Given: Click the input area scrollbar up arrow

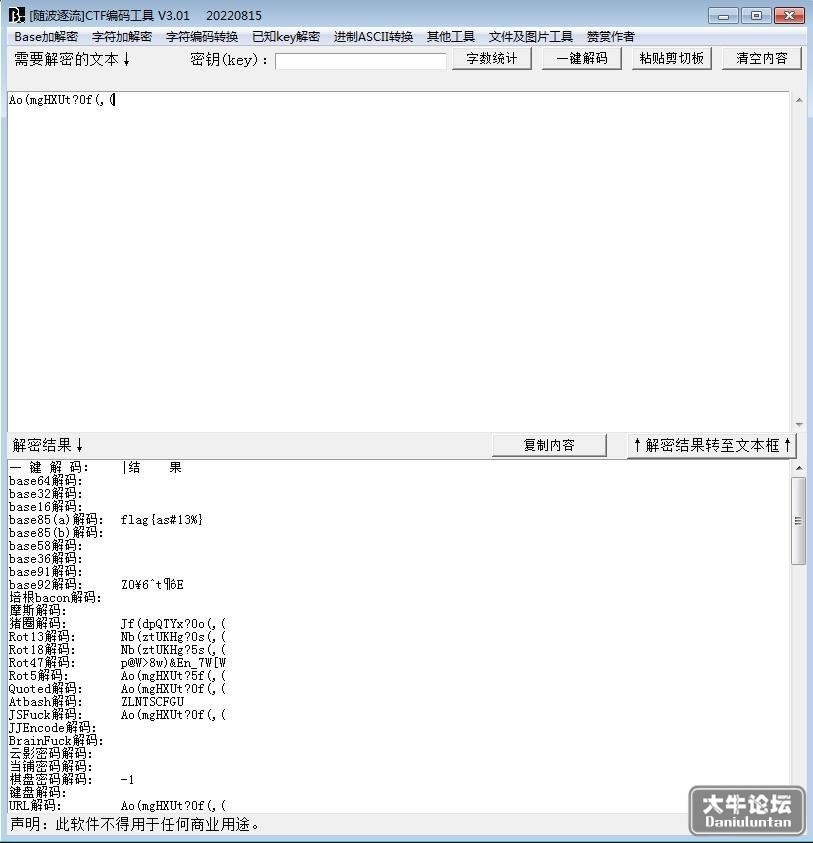Looking at the screenshot, I should (x=798, y=100).
